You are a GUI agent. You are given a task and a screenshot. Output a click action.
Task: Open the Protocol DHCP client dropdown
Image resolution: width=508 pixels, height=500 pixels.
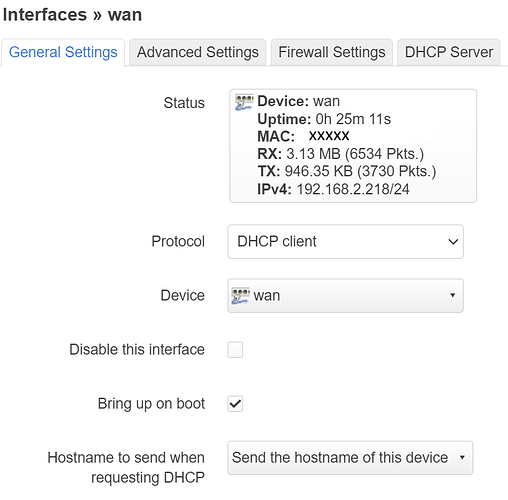(345, 242)
